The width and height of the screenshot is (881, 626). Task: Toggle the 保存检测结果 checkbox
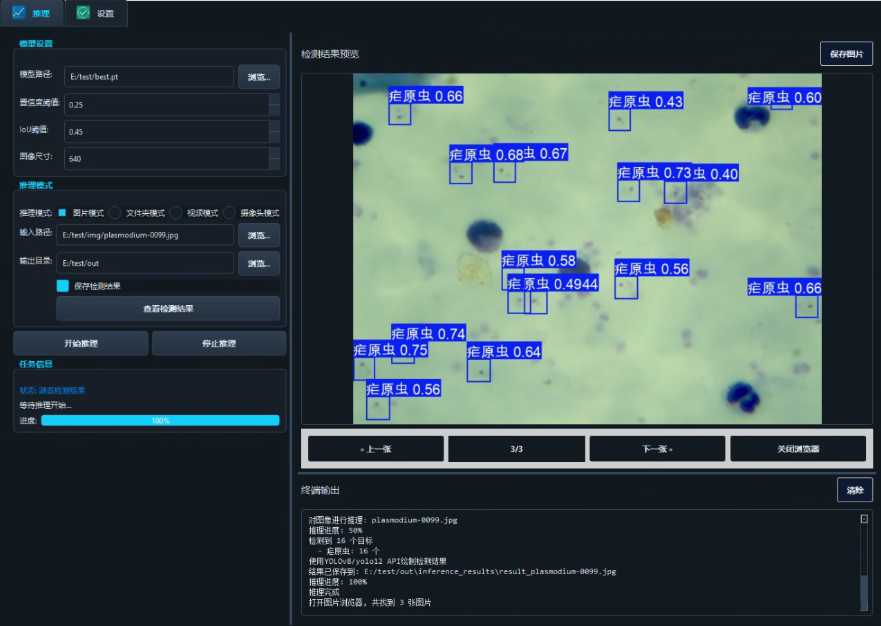pyautogui.click(x=63, y=285)
